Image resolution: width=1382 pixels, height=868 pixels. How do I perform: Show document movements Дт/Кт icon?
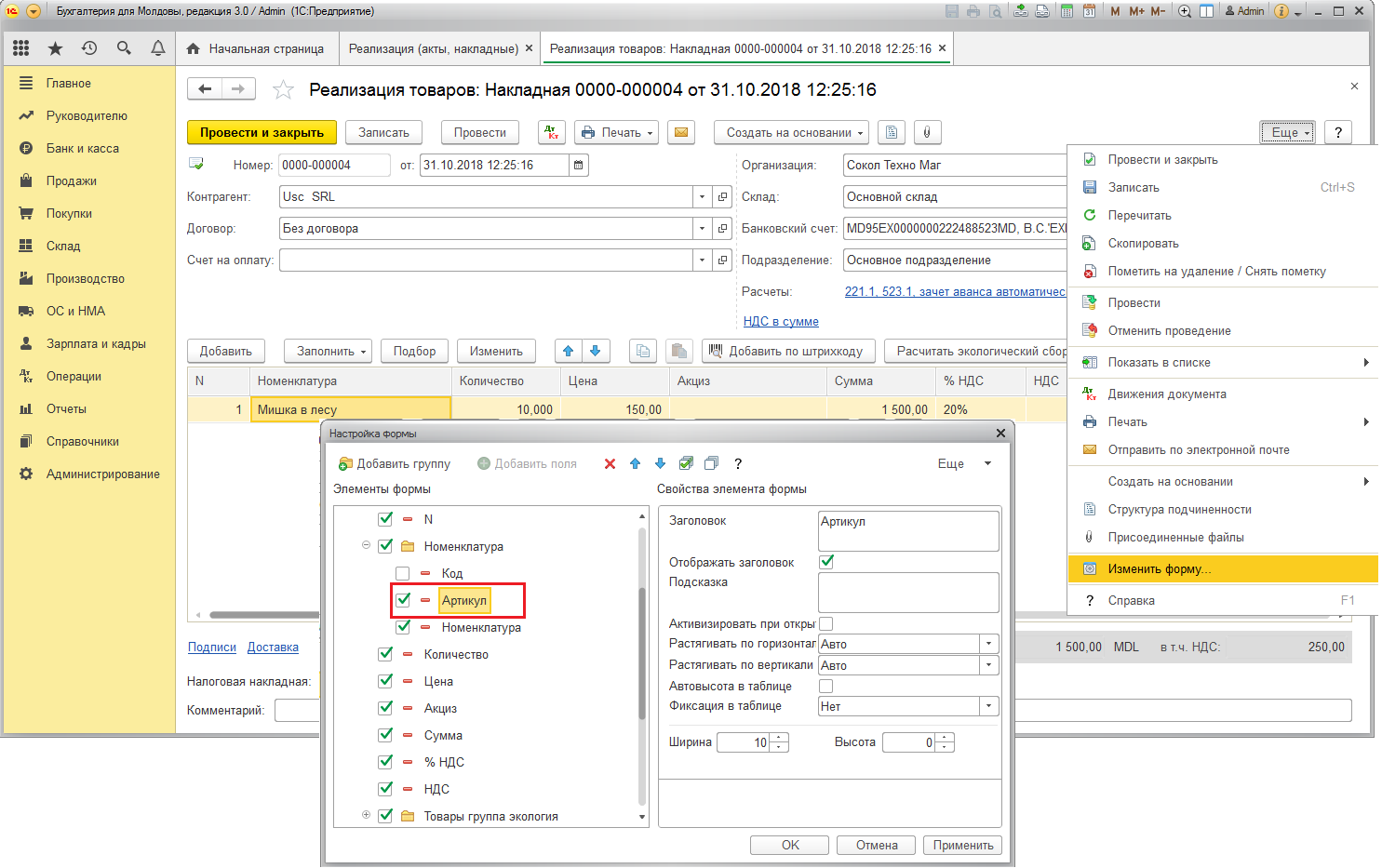[x=552, y=132]
